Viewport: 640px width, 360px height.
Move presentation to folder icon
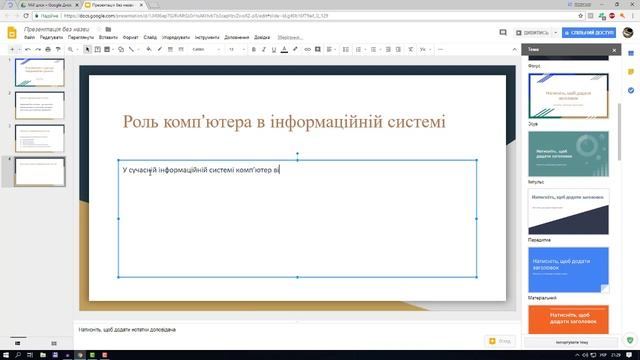tap(108, 29)
